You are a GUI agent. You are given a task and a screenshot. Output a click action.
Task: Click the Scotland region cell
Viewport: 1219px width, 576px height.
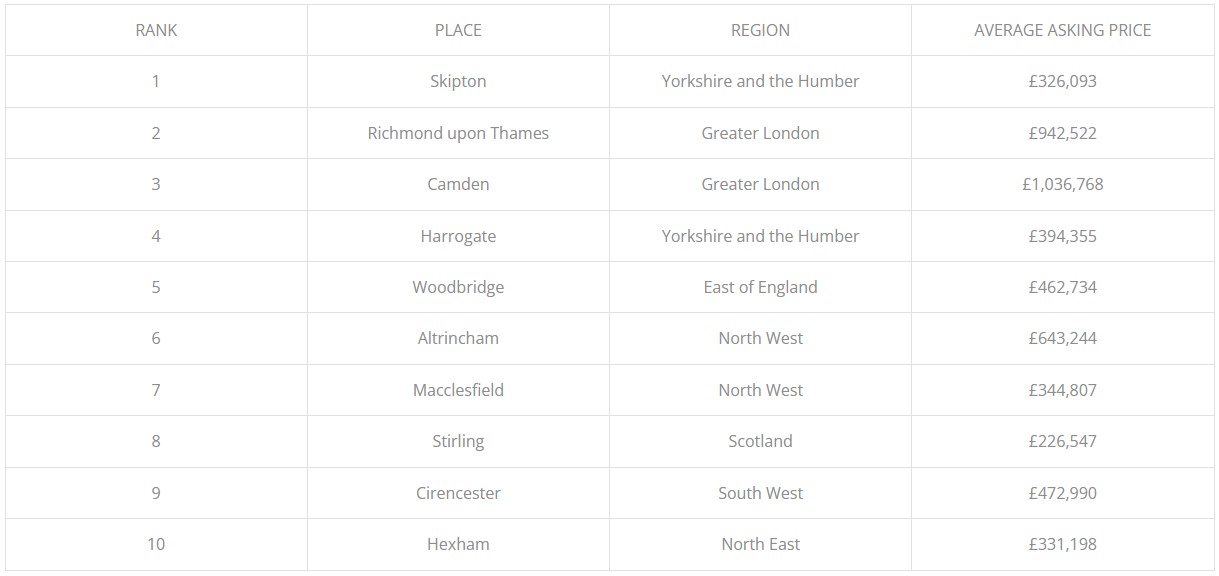pyautogui.click(x=760, y=441)
